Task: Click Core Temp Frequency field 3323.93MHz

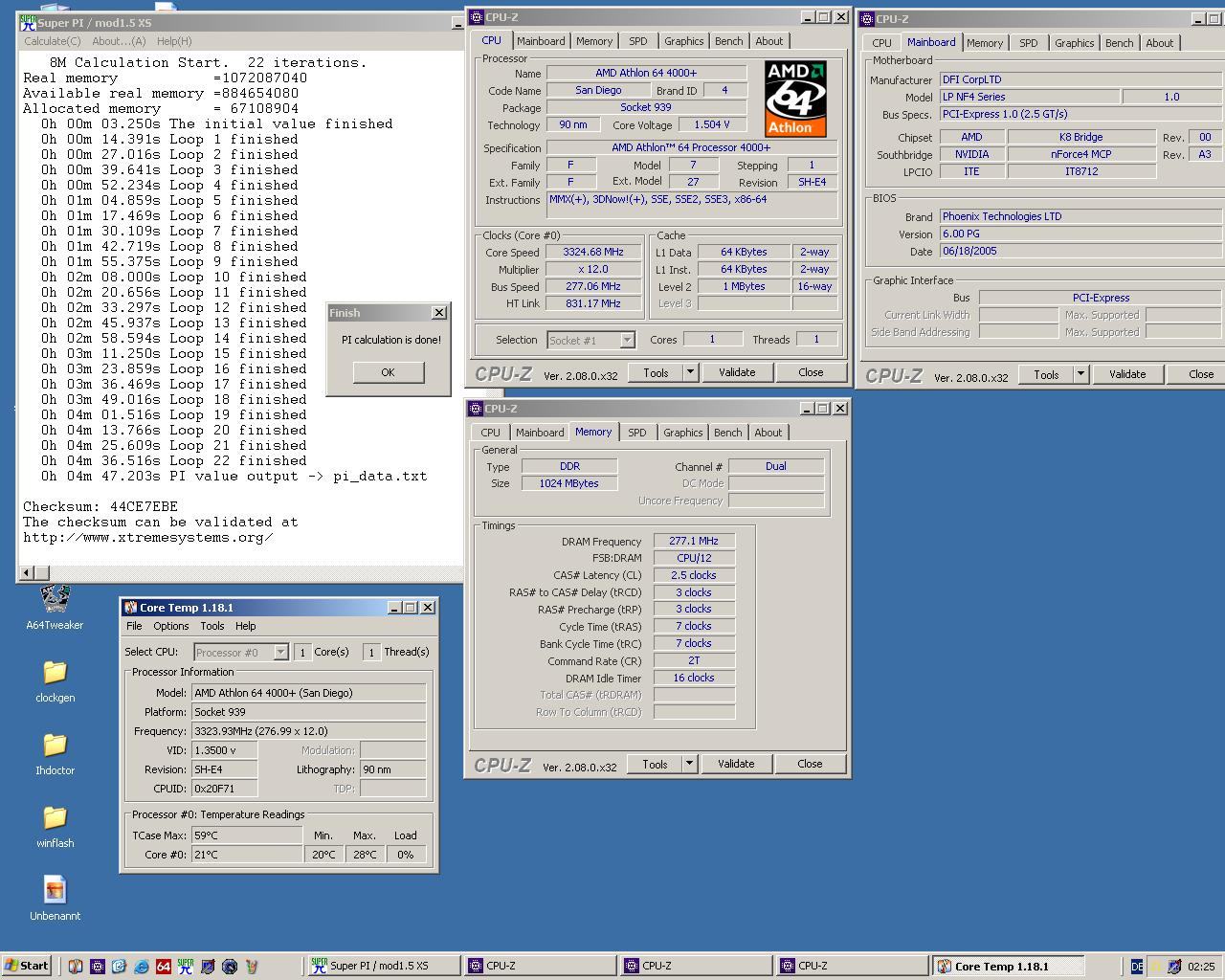Action: pyautogui.click(x=308, y=731)
